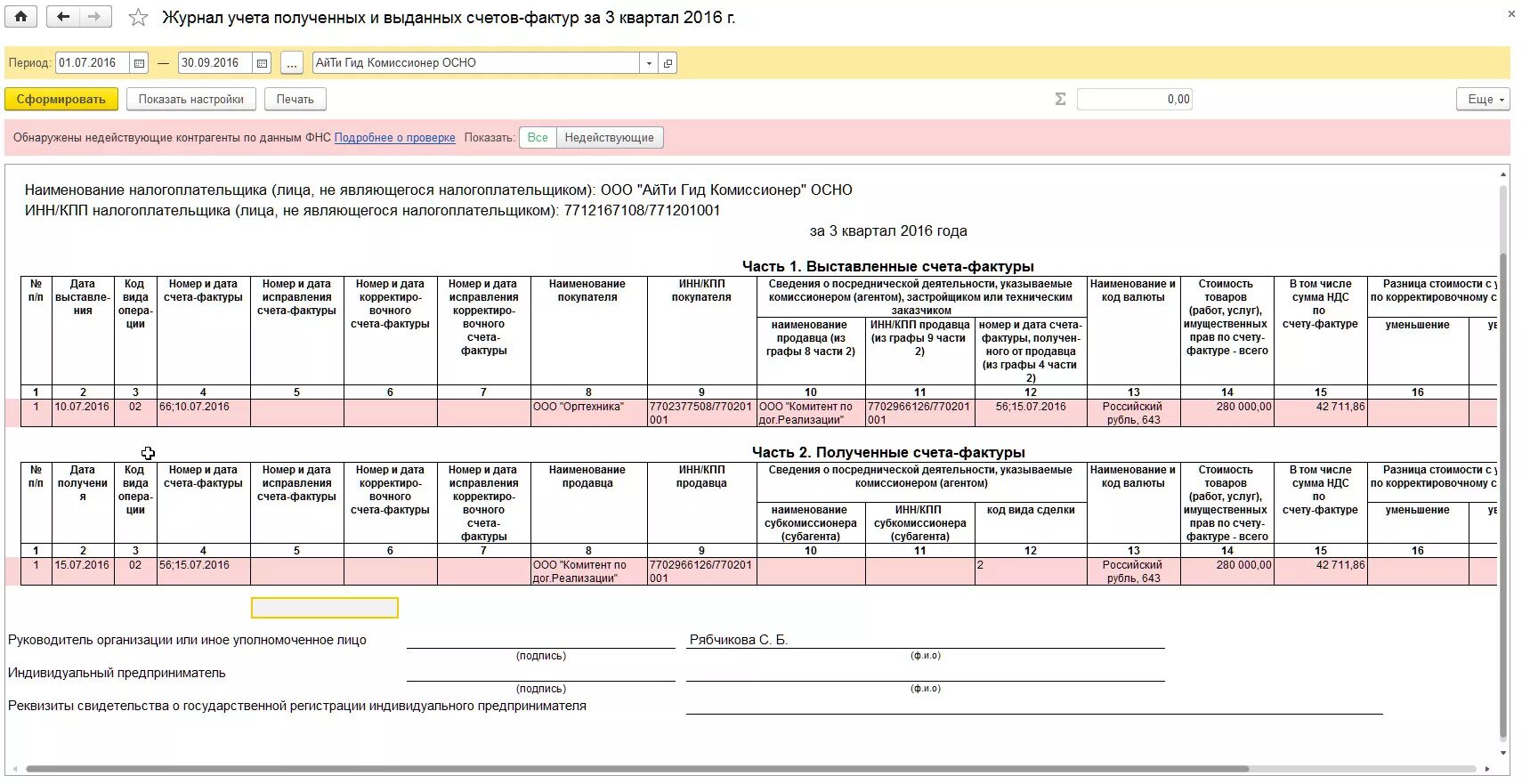Screen dimensions: 1522x784
Task: Select amount 280 000,00 in Part 1
Action: point(1227,413)
